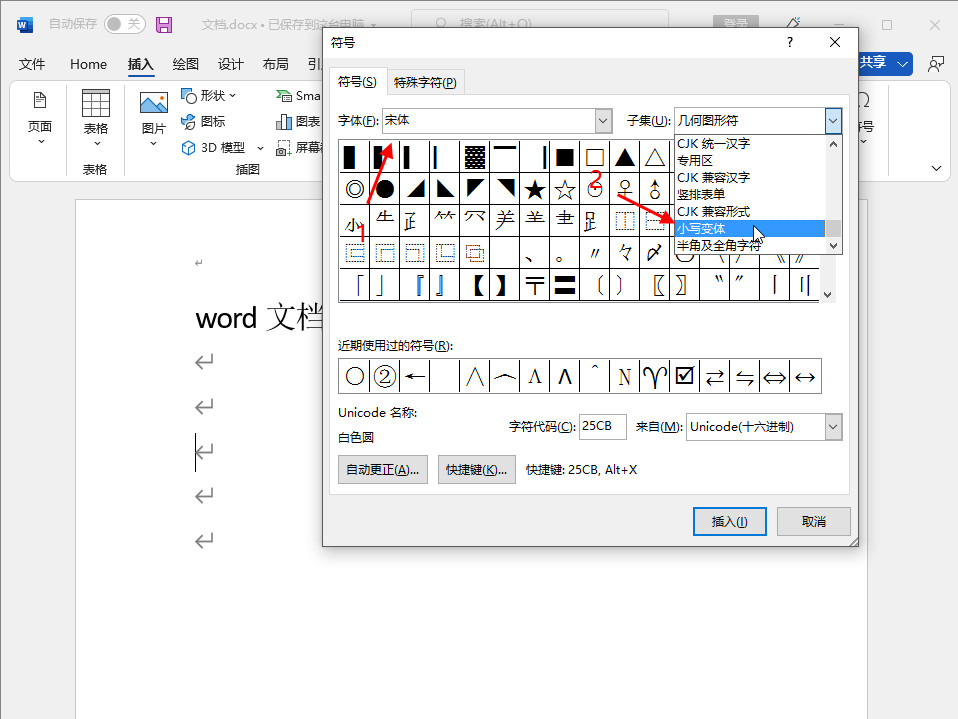Open the 绘图 ribbon tab
The width and height of the screenshot is (958, 719).
pyautogui.click(x=186, y=64)
